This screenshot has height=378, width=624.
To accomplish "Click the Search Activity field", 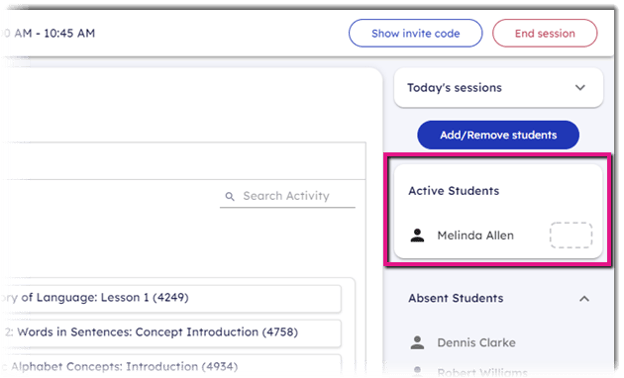I will coord(287,196).
